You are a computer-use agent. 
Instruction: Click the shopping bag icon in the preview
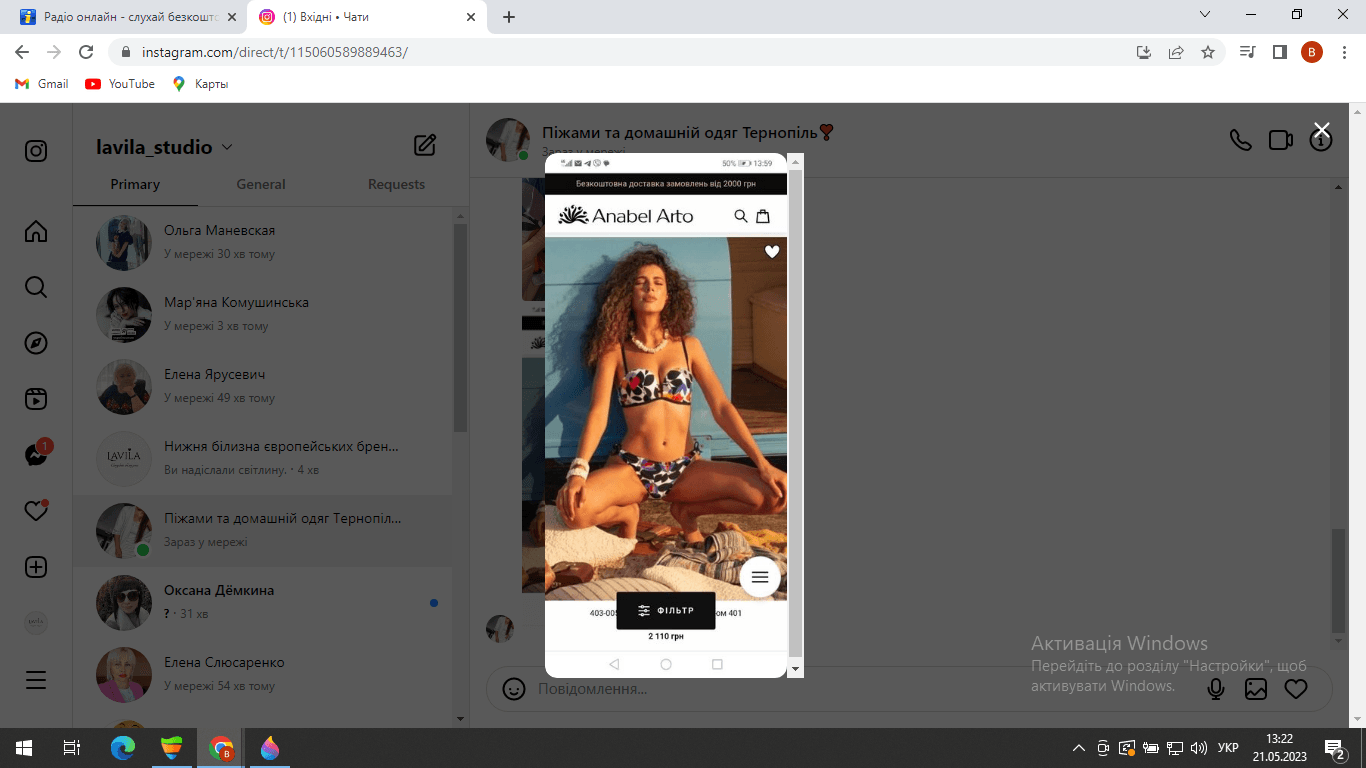(x=763, y=216)
